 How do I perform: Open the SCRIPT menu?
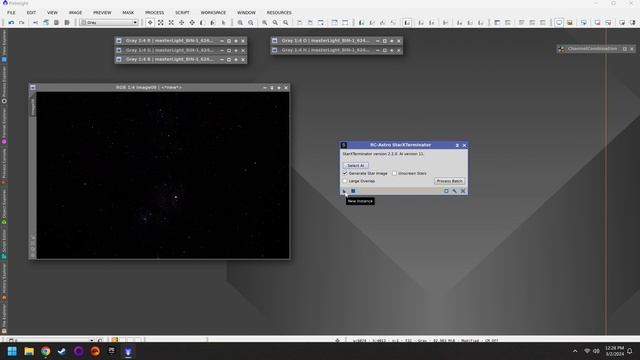(x=182, y=13)
